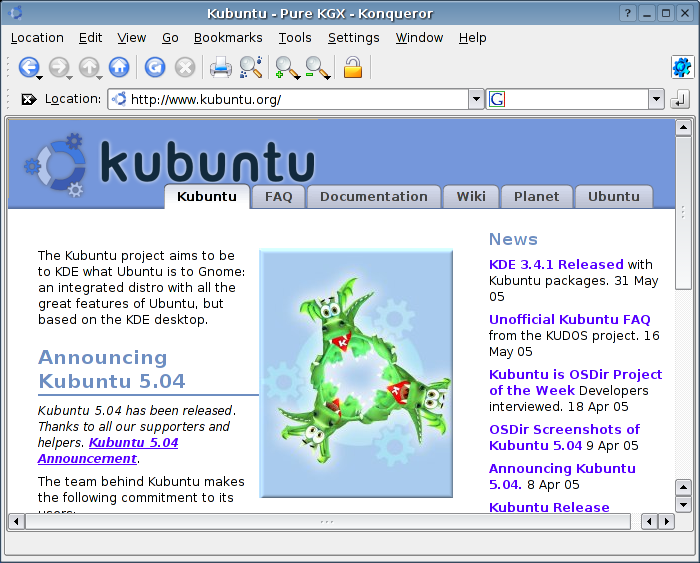
Task: Open the Edit menu
Action: 91,38
